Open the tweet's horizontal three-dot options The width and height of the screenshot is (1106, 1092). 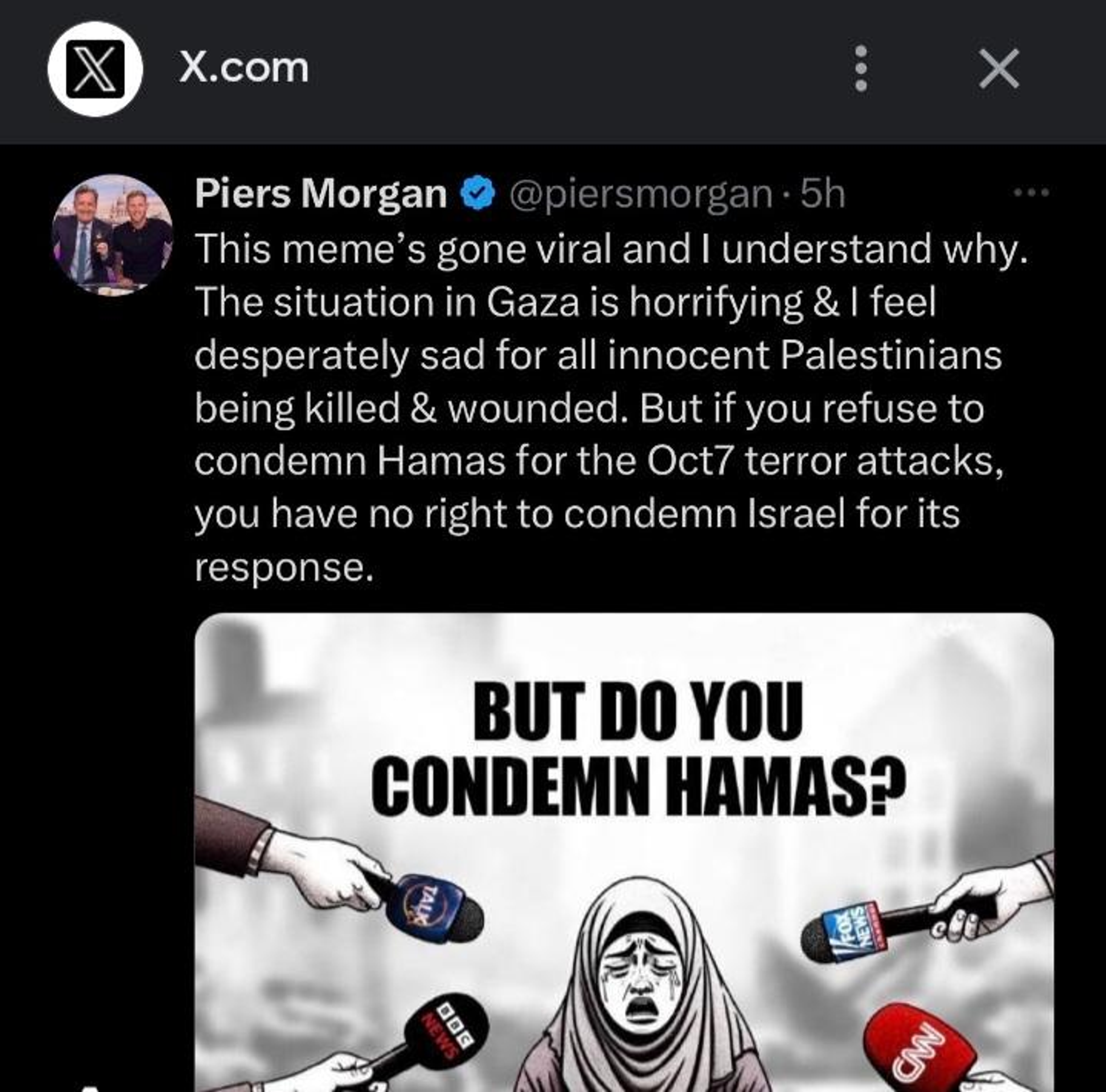tap(1032, 193)
